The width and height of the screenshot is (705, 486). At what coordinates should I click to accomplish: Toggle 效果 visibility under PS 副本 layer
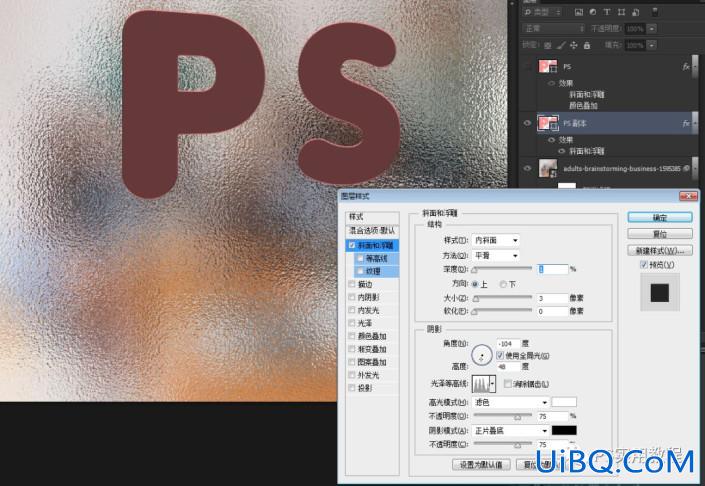pos(552,140)
